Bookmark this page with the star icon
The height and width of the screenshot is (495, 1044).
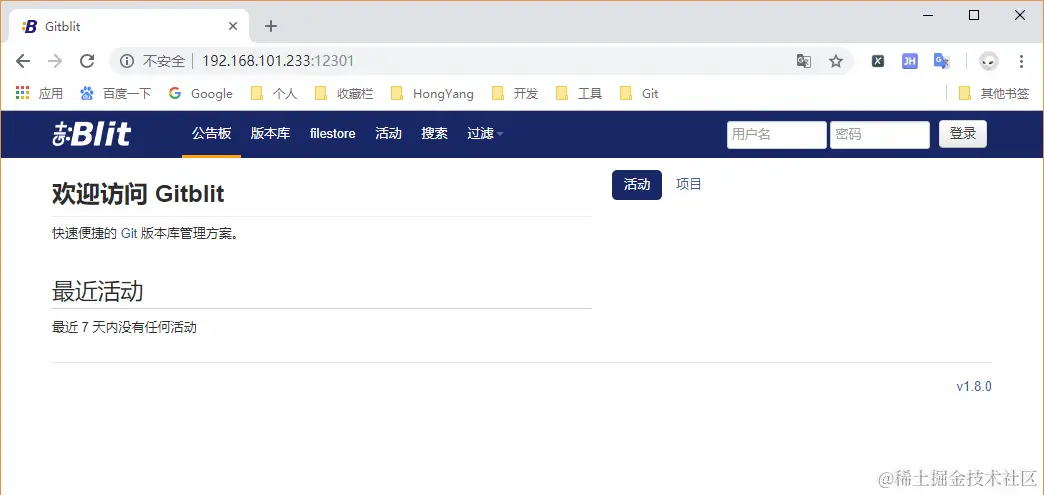click(836, 61)
